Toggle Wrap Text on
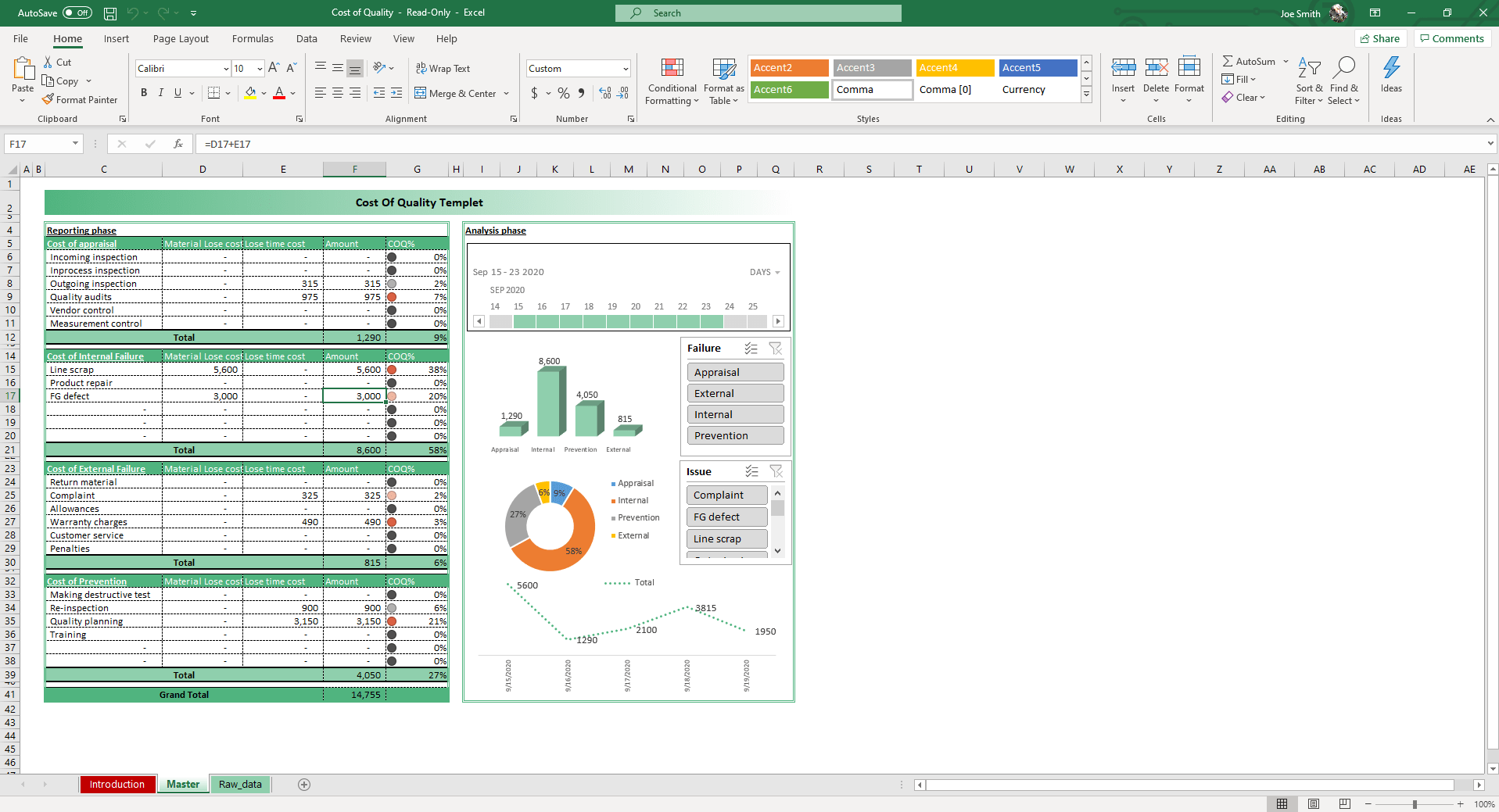 443,69
